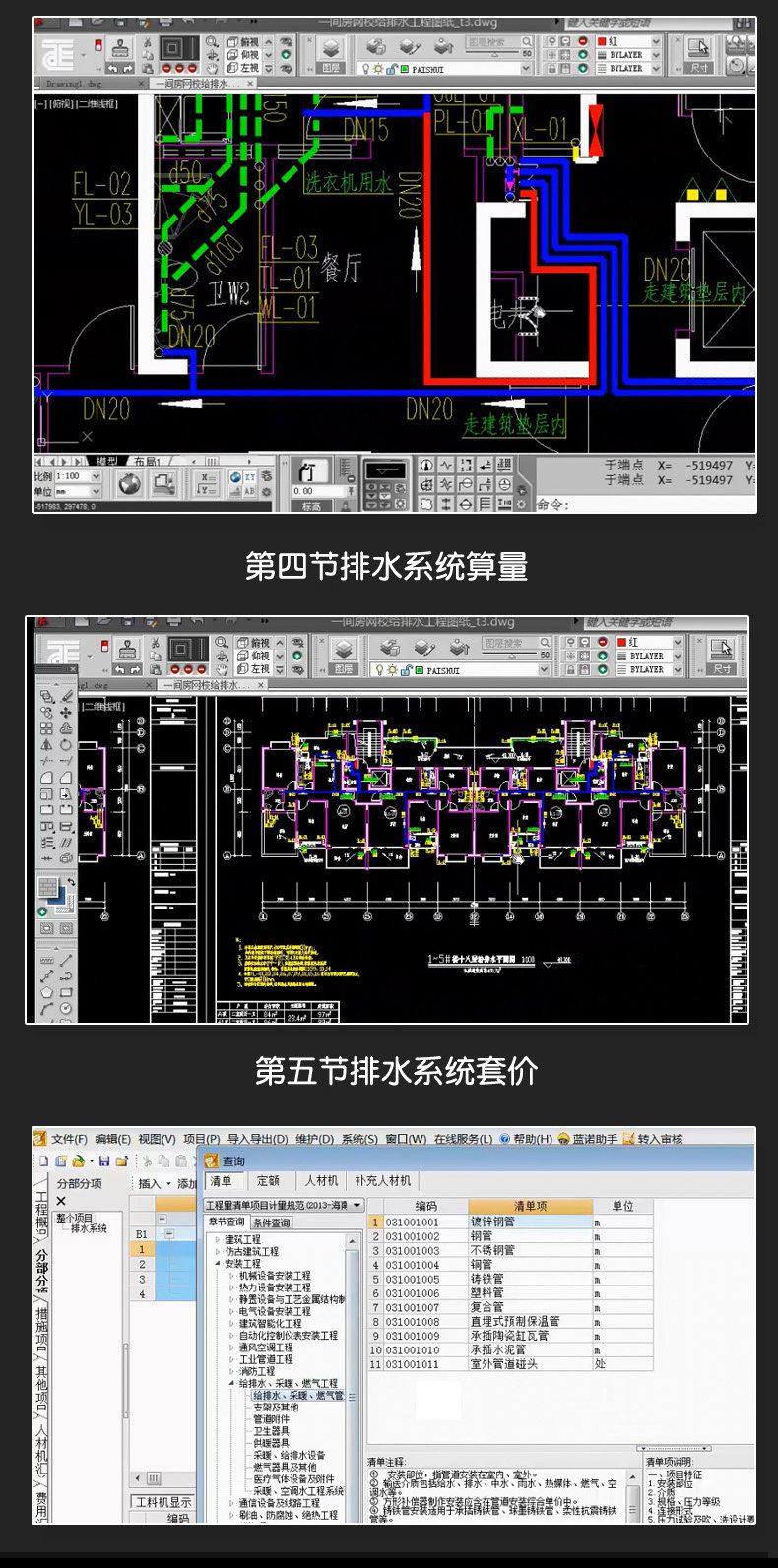778x1568 pixels.
Task: Click the 编码 column header in query list
Action: [425, 1206]
